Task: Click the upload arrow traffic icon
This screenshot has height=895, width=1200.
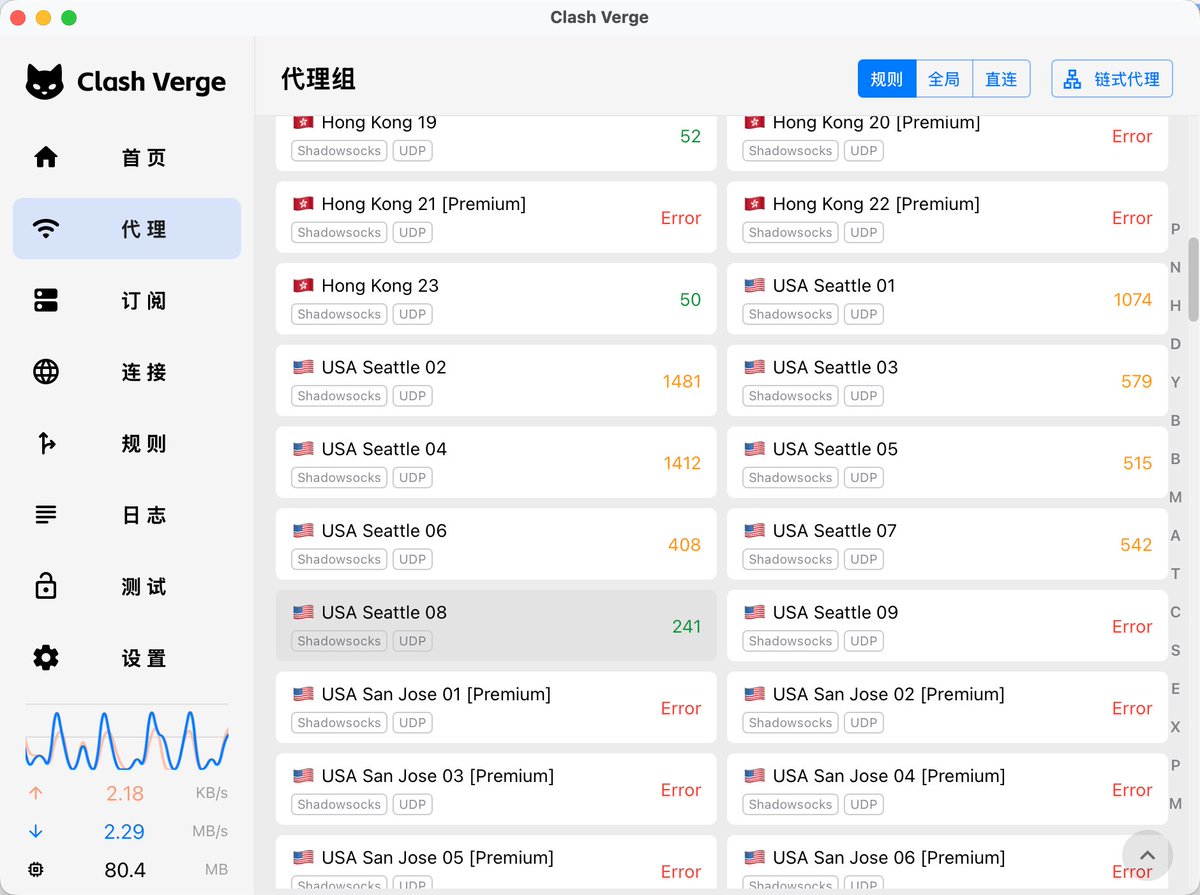Action: 36,793
